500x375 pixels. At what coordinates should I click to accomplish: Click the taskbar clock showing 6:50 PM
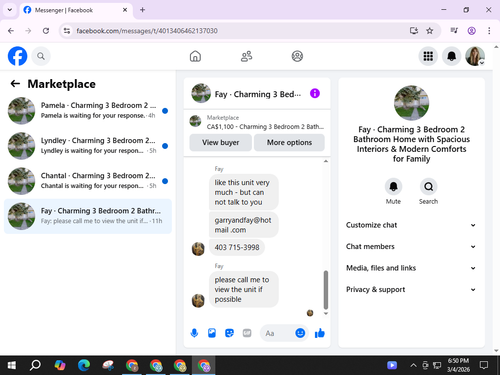click(x=458, y=365)
